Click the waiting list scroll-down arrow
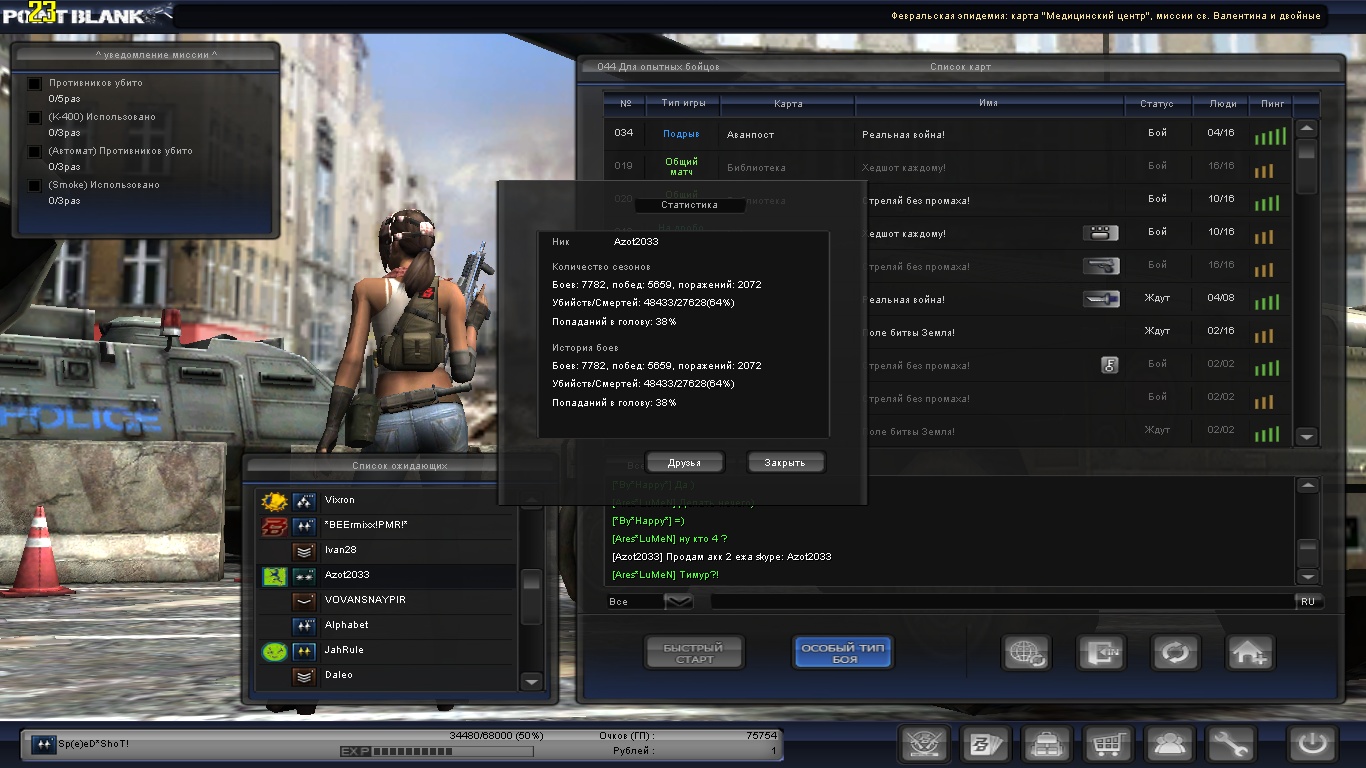The height and width of the screenshot is (768, 1366). (x=532, y=681)
